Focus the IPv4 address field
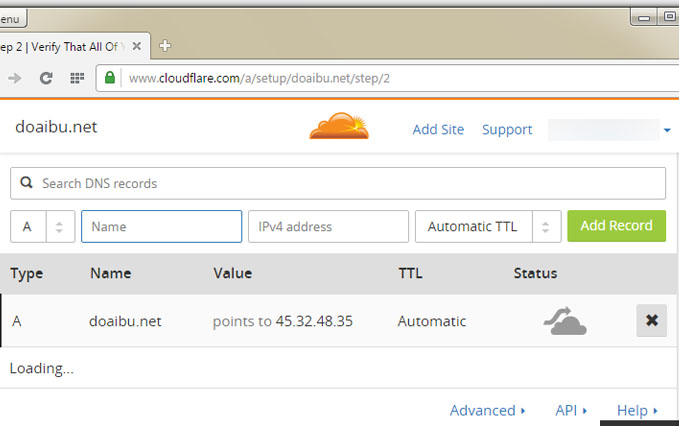This screenshot has width=679, height=426. click(328, 226)
